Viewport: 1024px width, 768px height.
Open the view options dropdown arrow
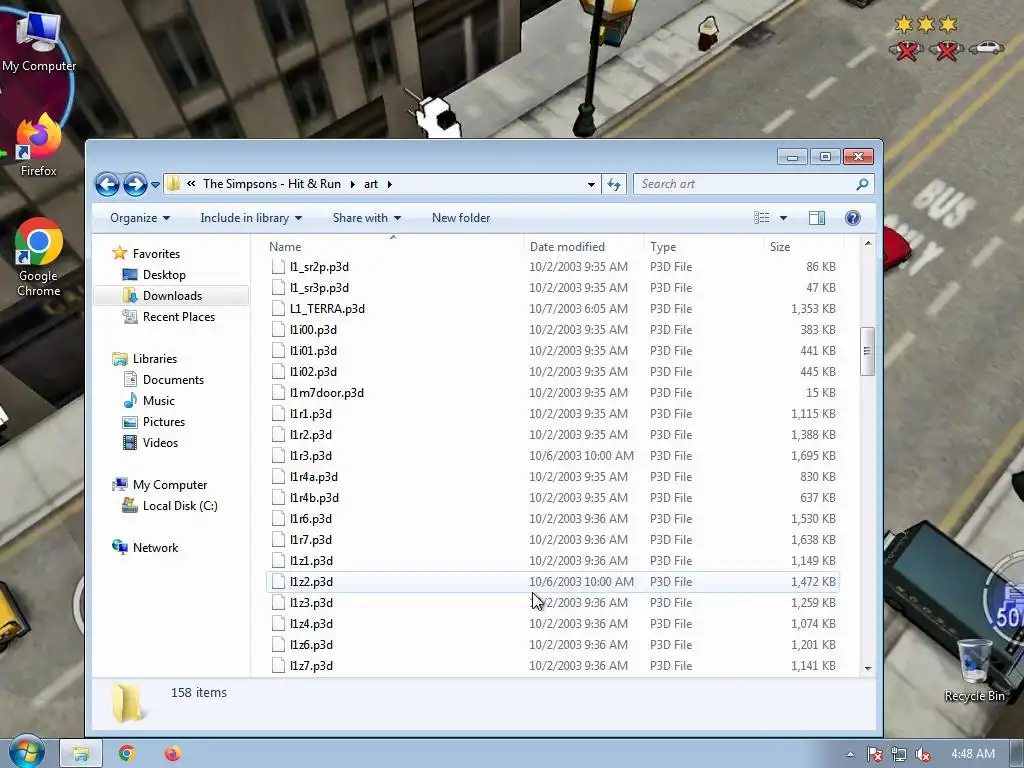pos(783,218)
